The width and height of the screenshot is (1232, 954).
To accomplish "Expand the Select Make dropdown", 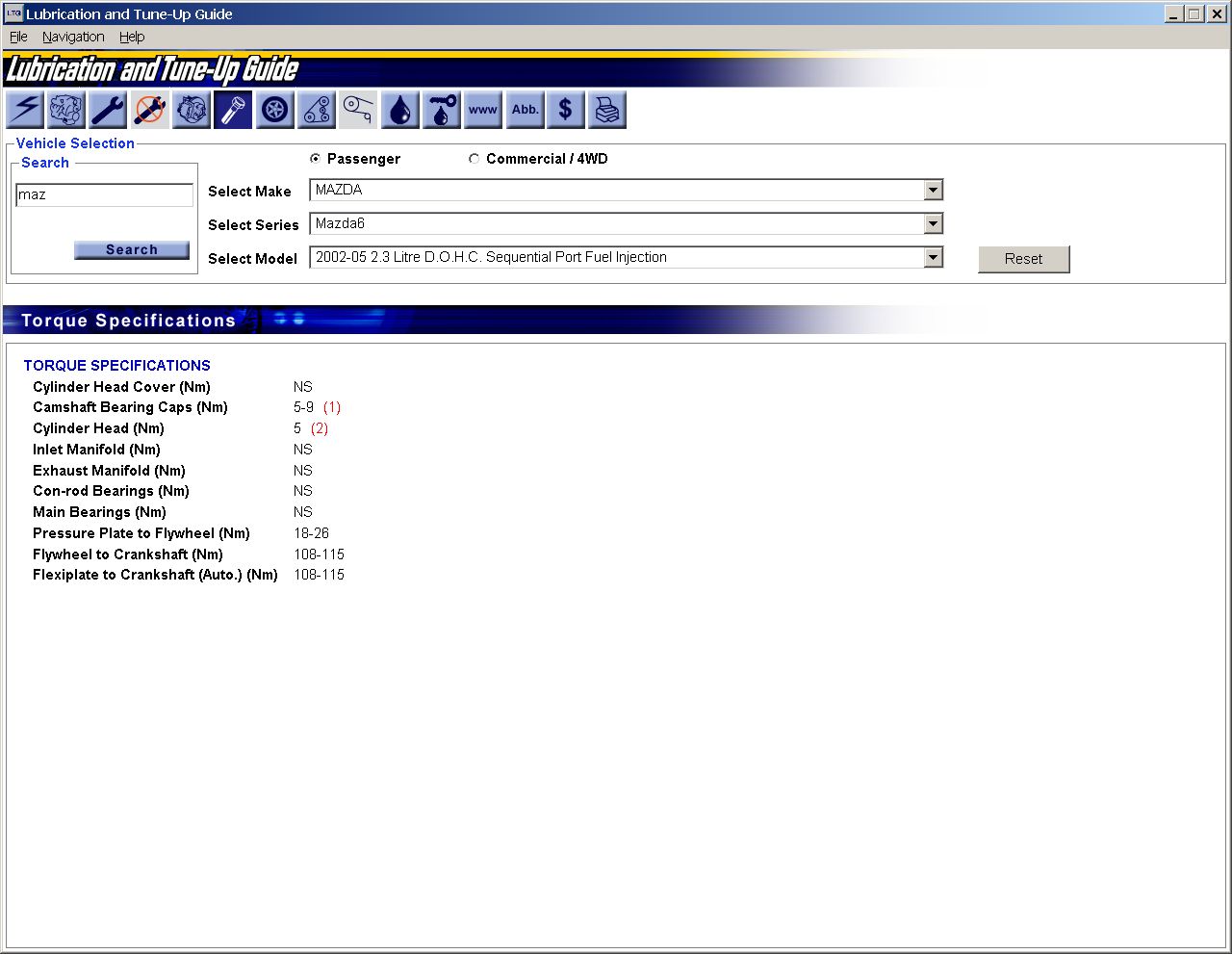I will [x=932, y=191].
